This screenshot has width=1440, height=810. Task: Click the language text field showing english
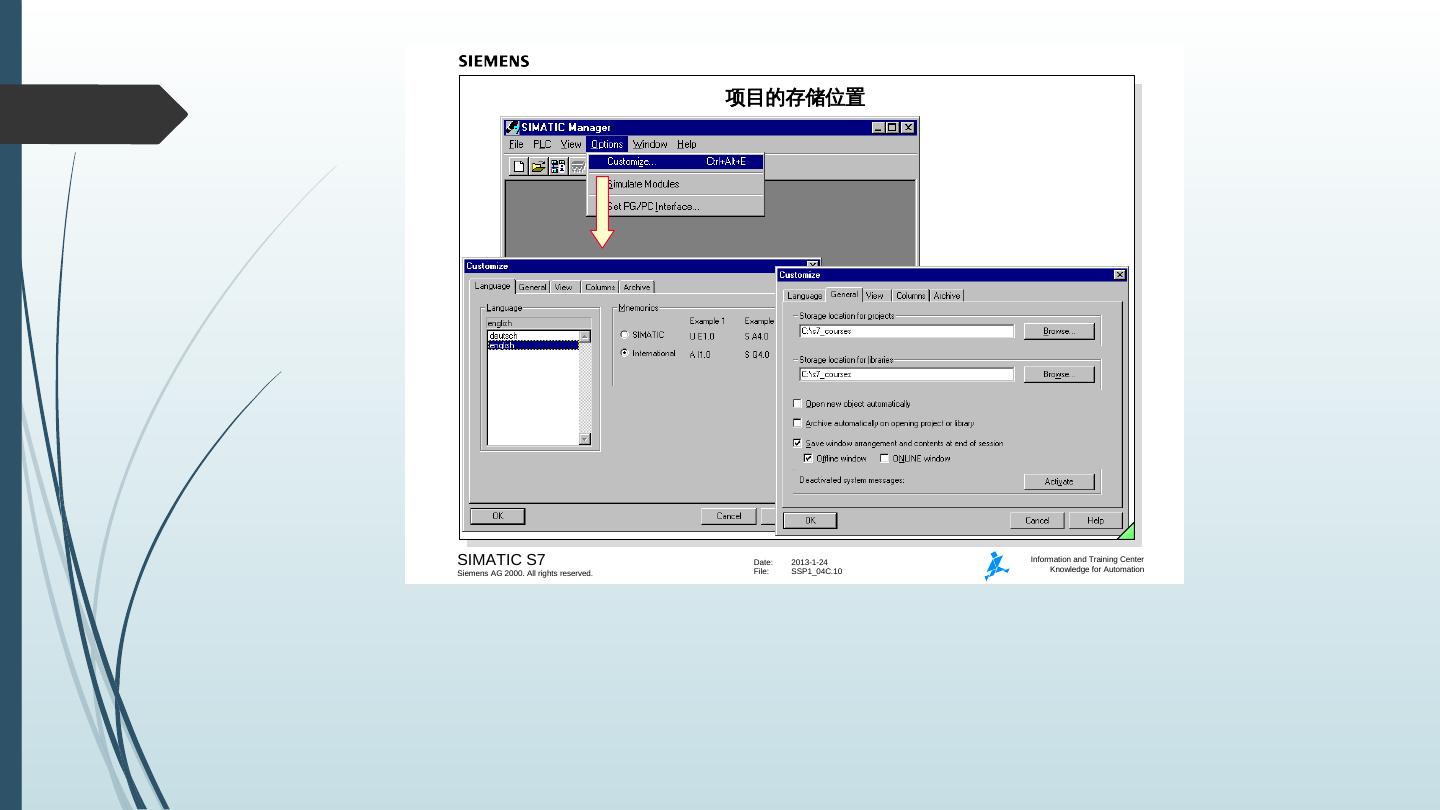coord(539,324)
